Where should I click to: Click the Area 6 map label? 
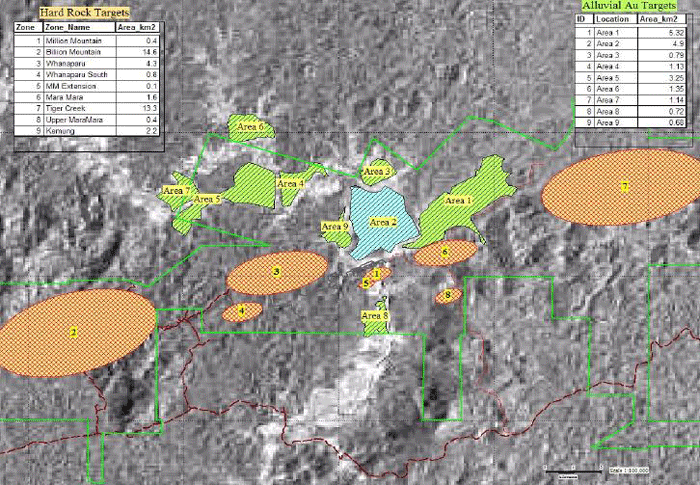coord(251,127)
